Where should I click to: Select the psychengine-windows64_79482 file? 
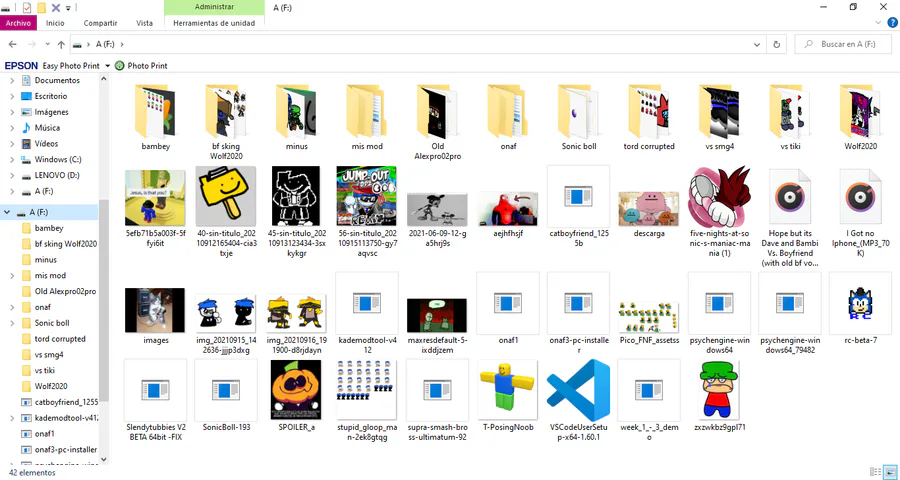(x=790, y=303)
